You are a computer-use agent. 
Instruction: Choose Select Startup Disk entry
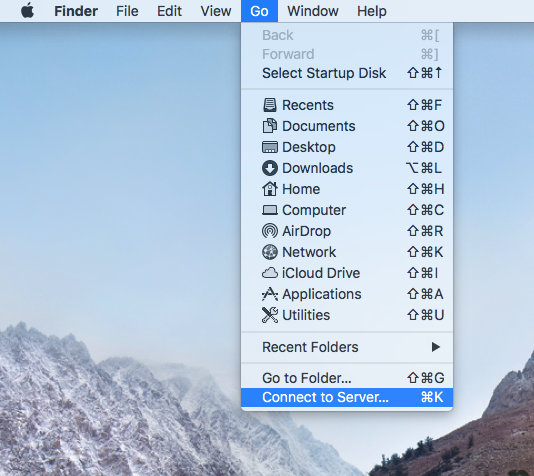[347, 73]
